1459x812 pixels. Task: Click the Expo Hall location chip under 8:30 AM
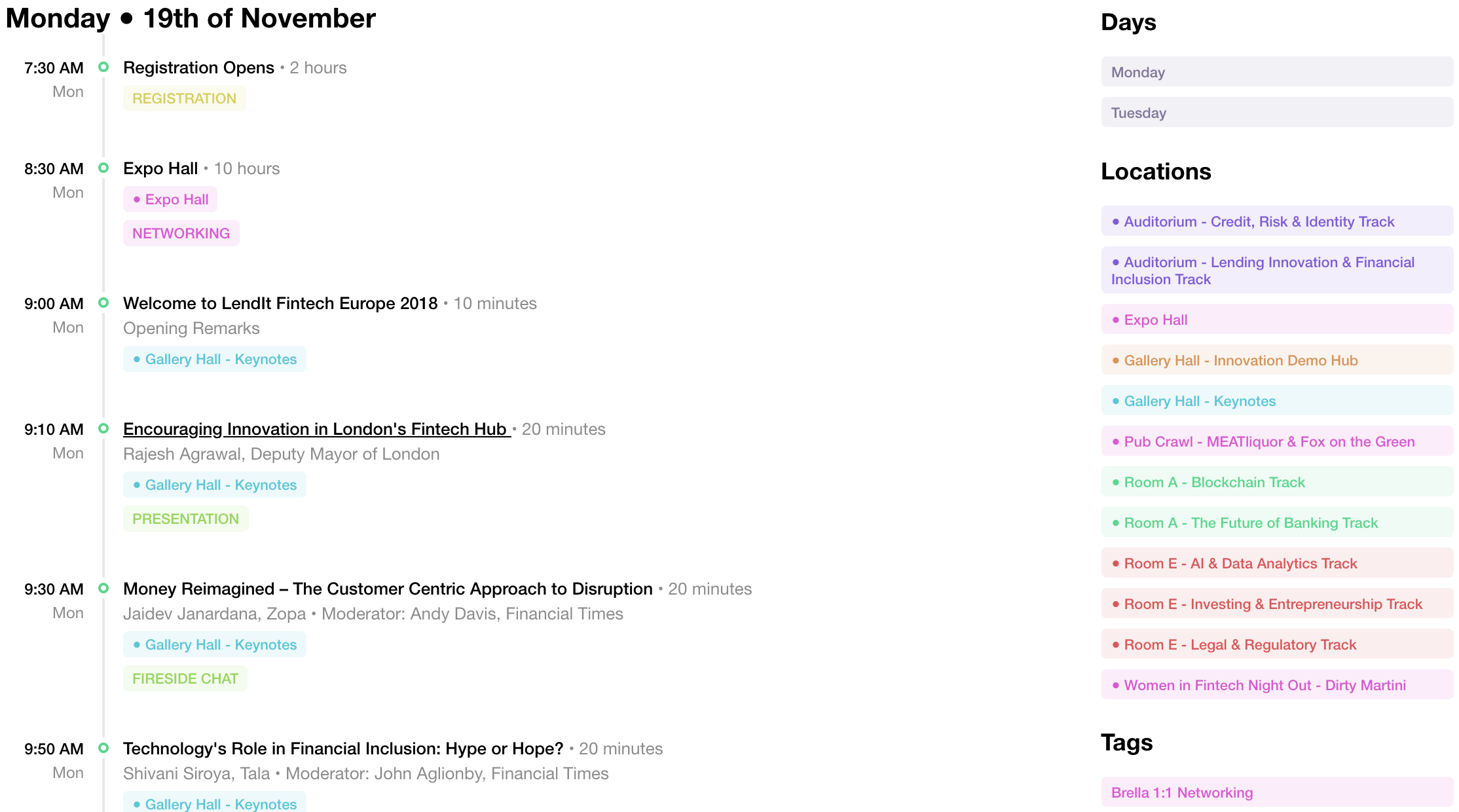pos(170,199)
